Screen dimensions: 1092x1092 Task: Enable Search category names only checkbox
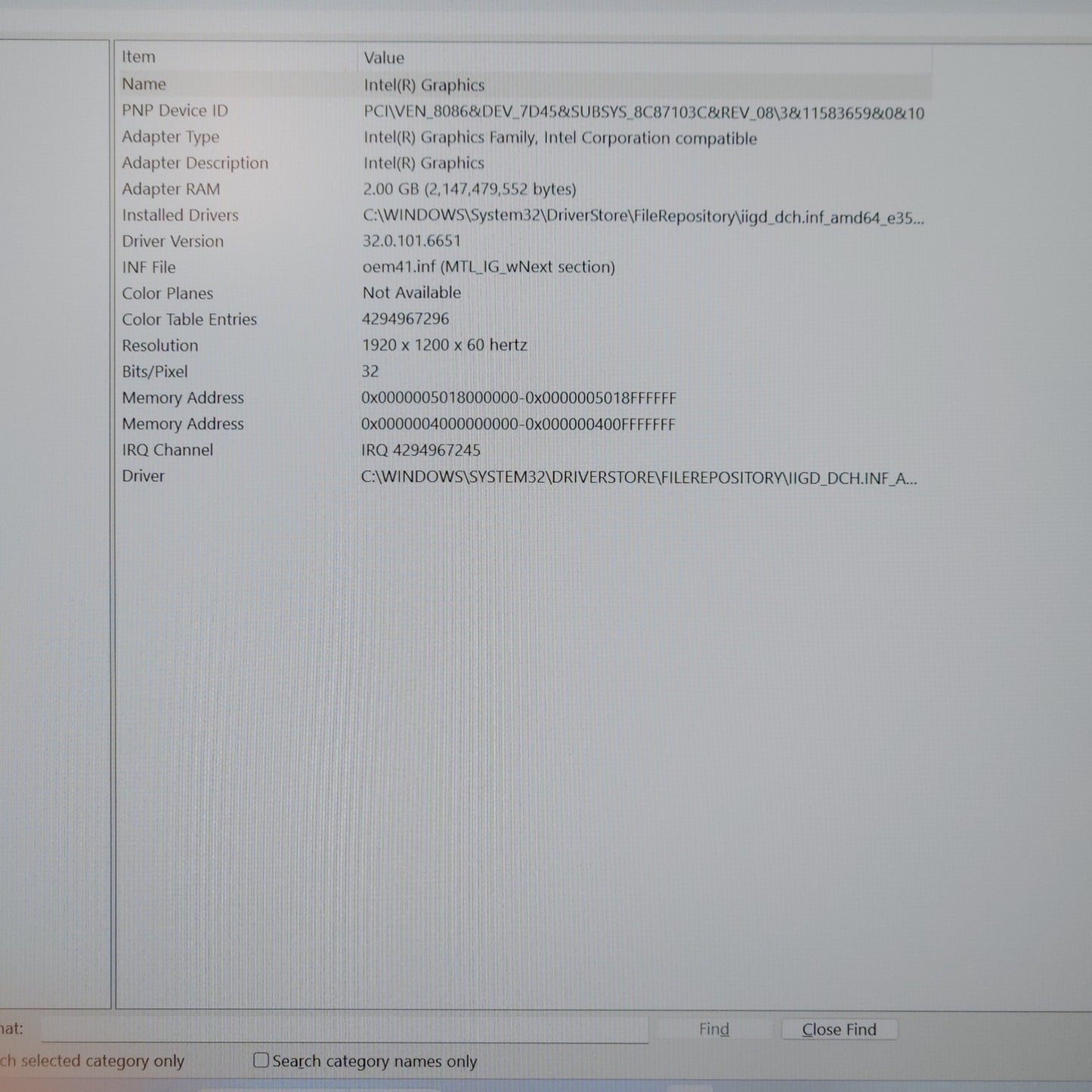tap(261, 1060)
